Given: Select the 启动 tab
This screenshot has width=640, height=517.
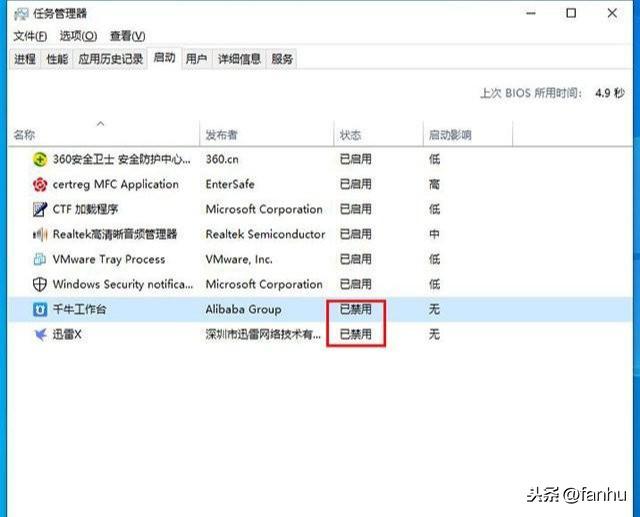Looking at the screenshot, I should [164, 58].
